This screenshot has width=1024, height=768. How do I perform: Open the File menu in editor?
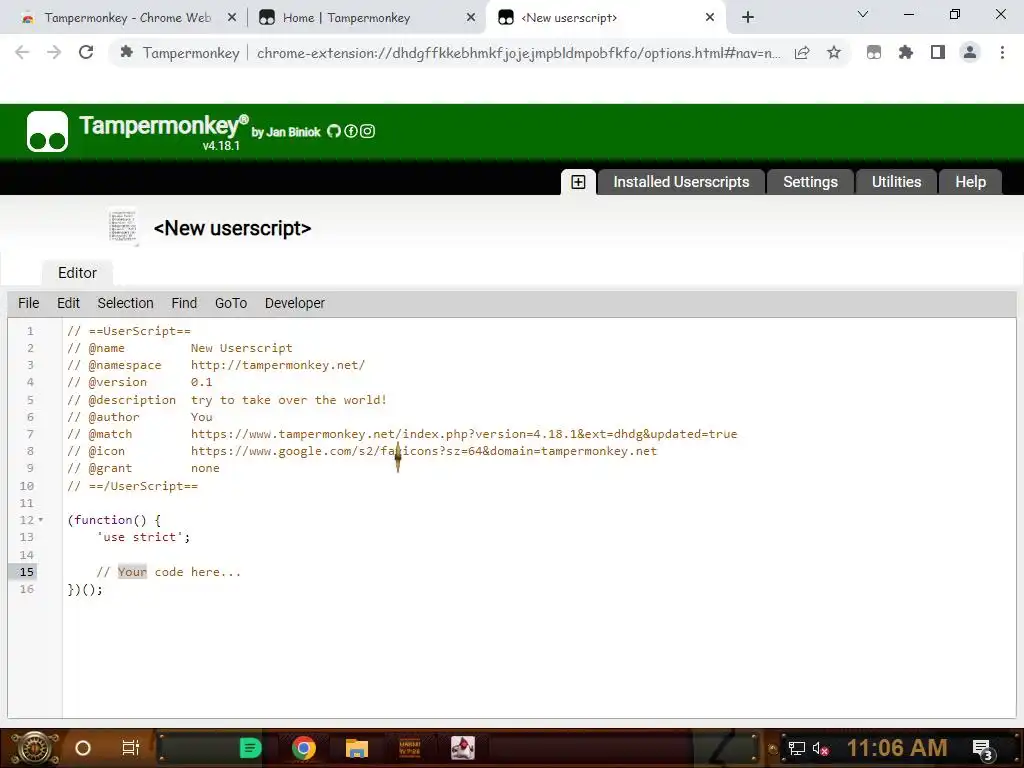29,303
